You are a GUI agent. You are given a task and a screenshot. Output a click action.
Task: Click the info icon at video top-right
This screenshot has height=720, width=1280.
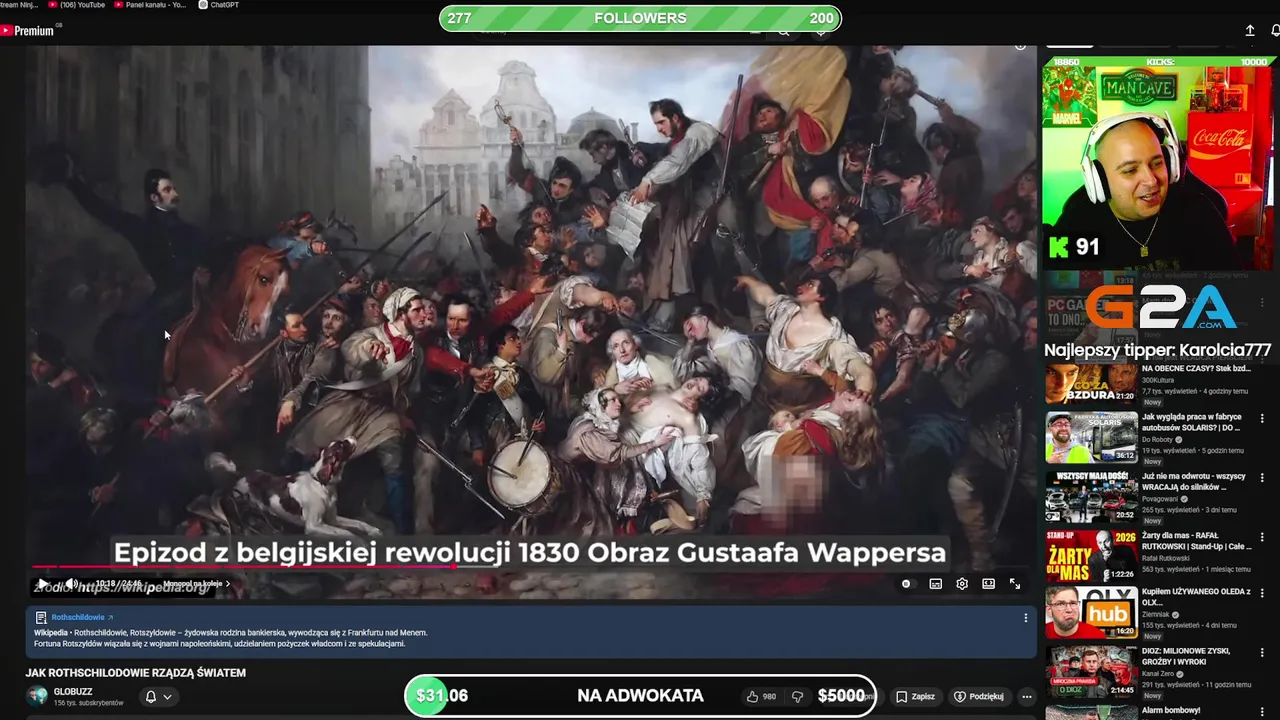click(1020, 45)
